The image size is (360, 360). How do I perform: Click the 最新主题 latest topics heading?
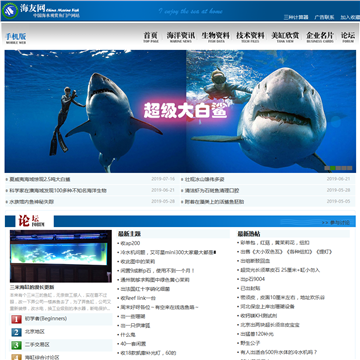click(x=129, y=234)
